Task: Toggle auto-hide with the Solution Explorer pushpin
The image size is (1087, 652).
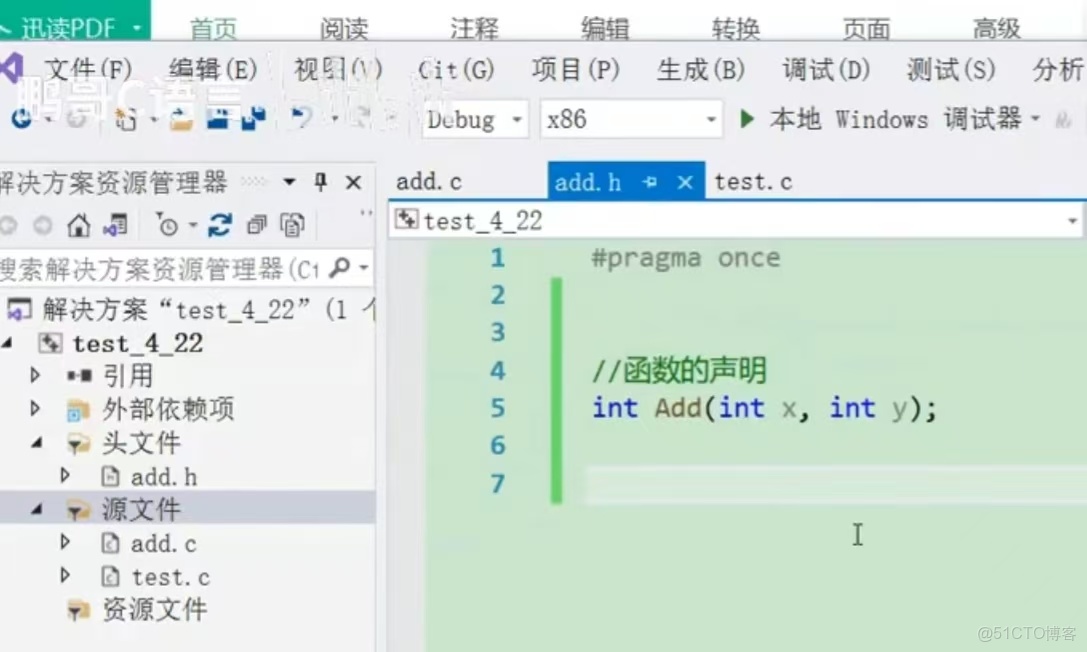Action: click(x=320, y=182)
